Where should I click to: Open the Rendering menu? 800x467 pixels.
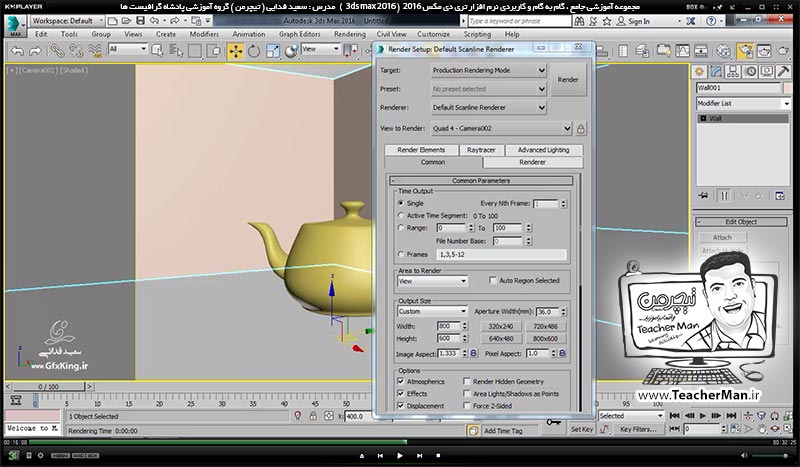pyautogui.click(x=349, y=34)
